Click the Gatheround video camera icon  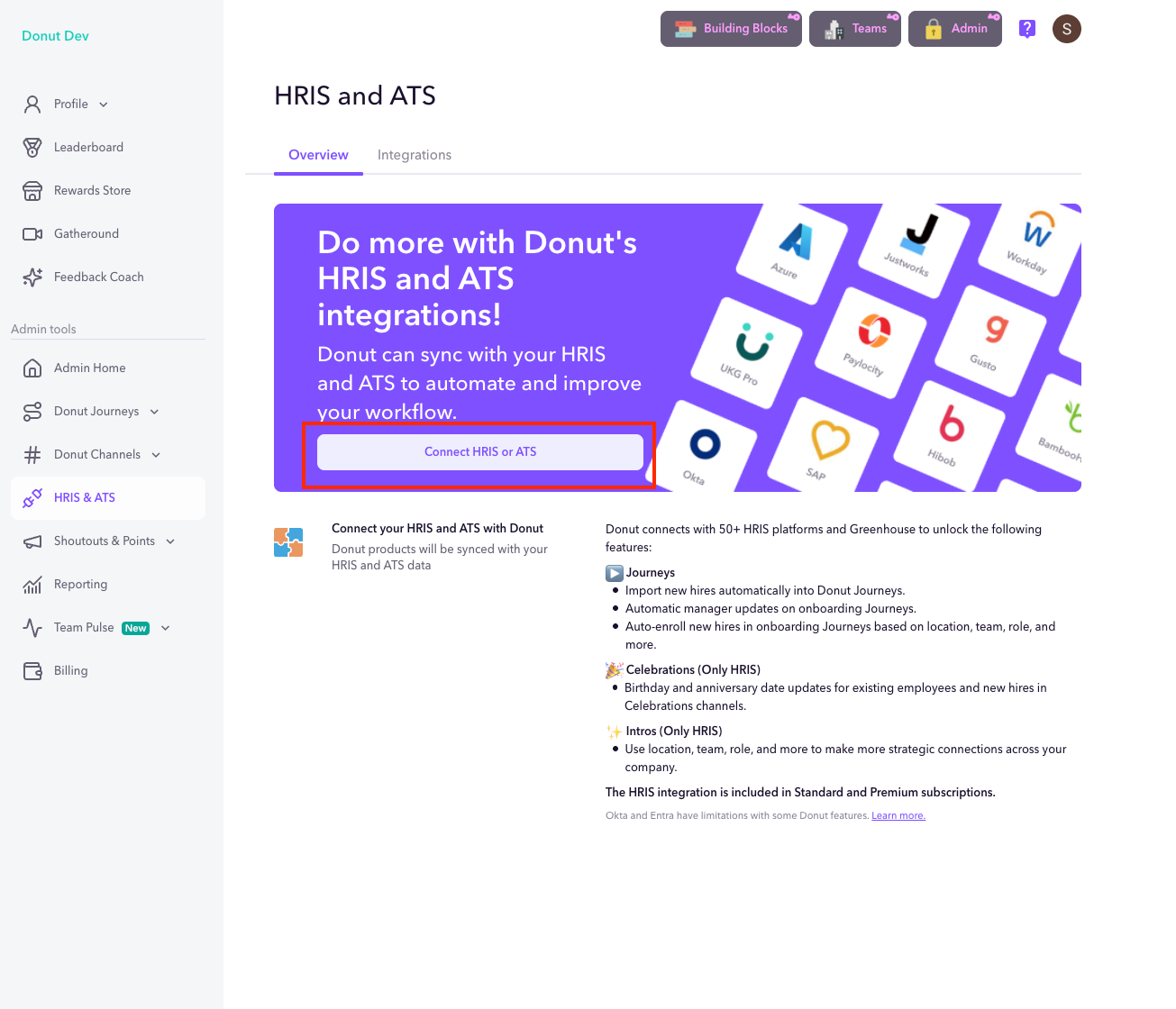(32, 234)
